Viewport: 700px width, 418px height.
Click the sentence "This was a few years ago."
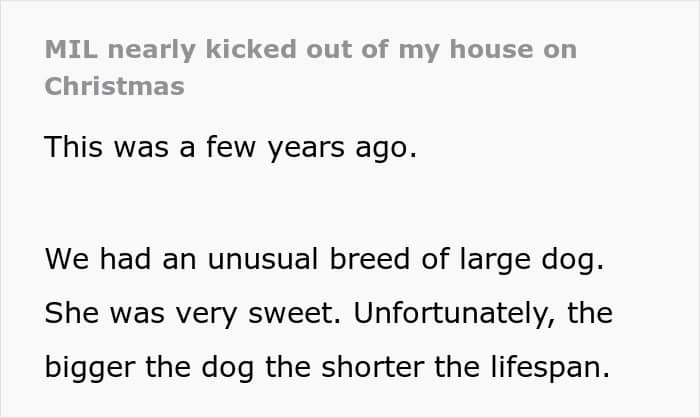click(x=229, y=148)
